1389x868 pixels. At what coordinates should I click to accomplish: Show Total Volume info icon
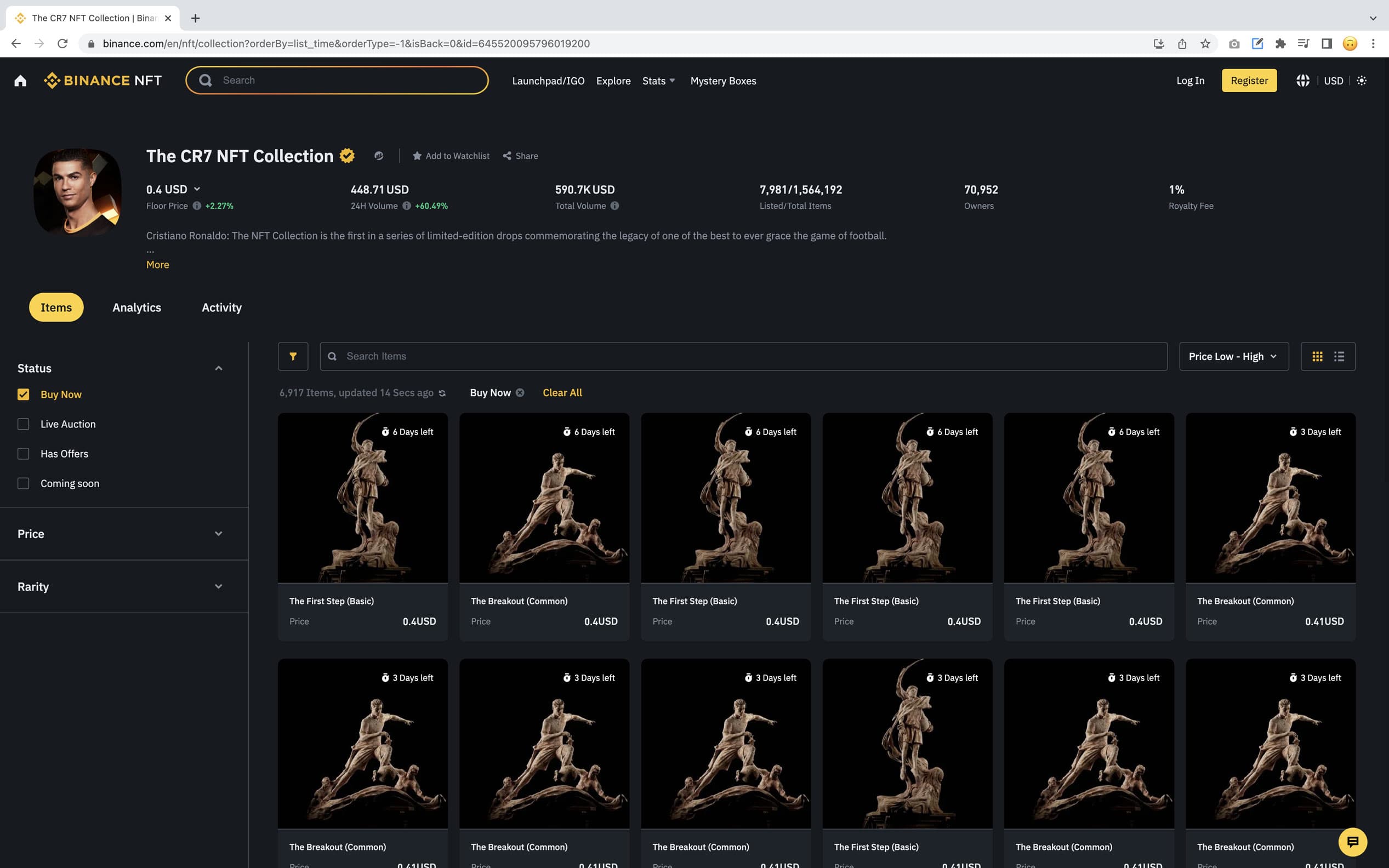point(614,205)
